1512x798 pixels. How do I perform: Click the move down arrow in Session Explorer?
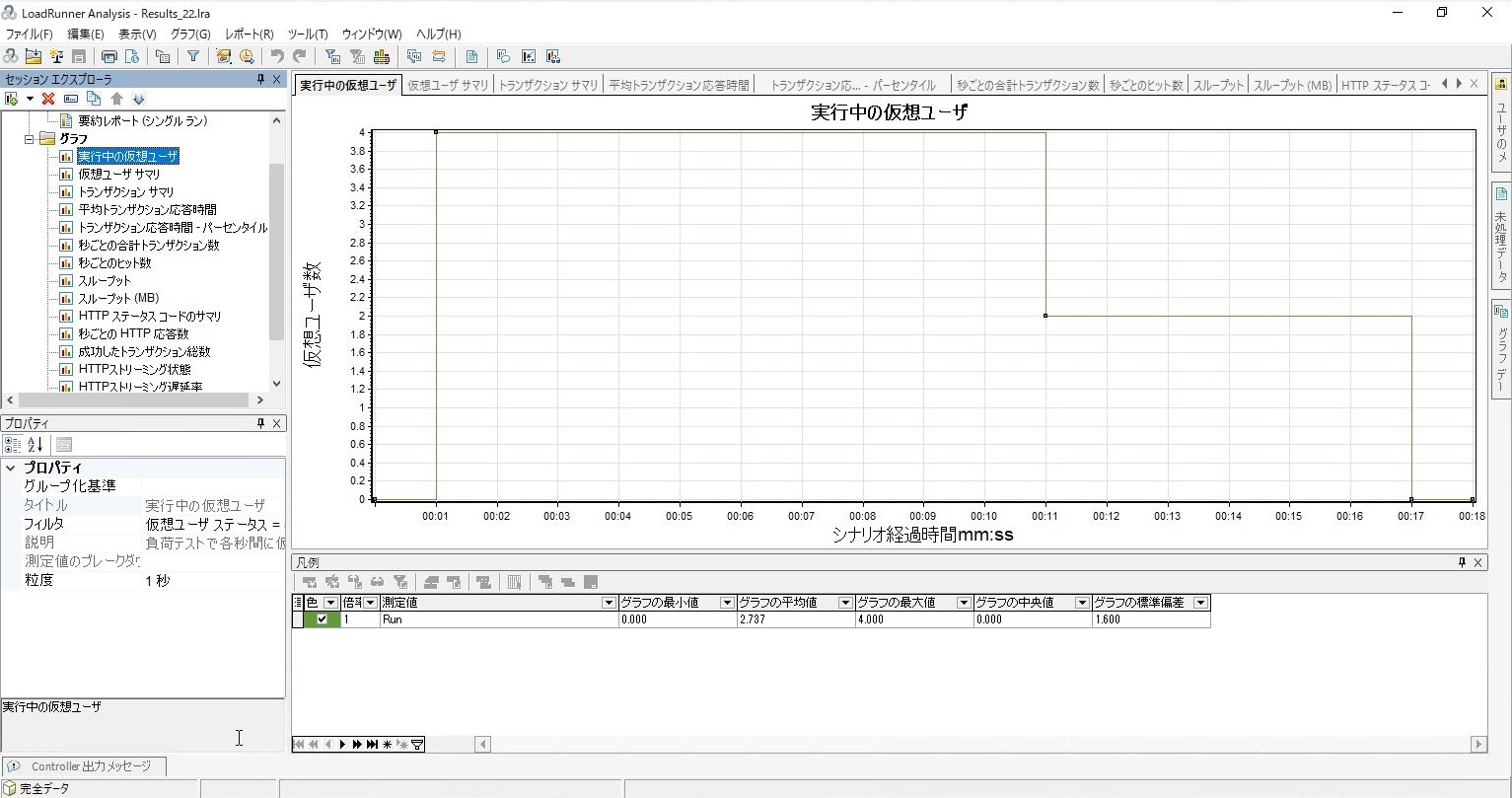coord(138,99)
